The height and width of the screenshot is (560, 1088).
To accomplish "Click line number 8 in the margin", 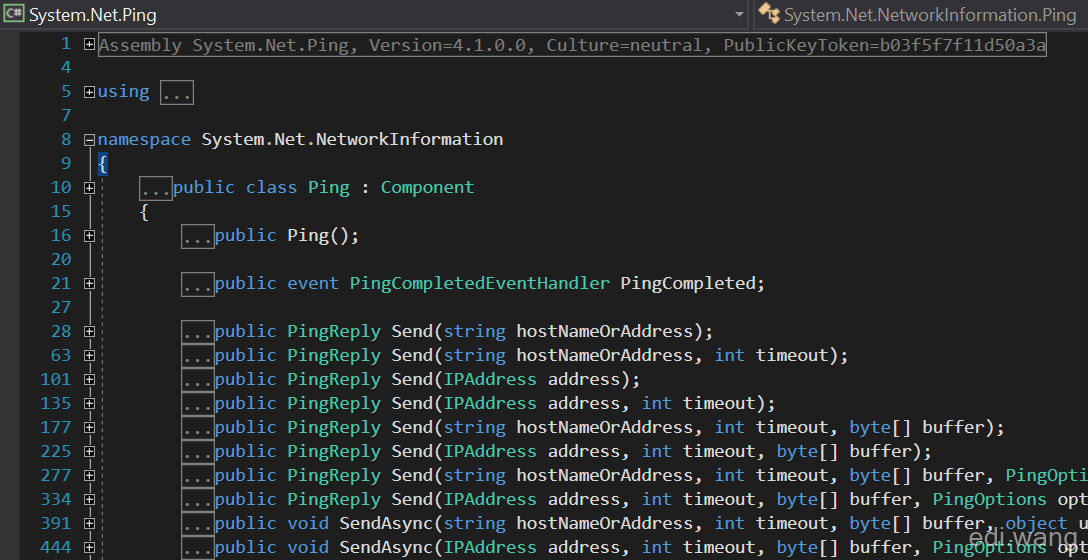I will click(x=66, y=139).
